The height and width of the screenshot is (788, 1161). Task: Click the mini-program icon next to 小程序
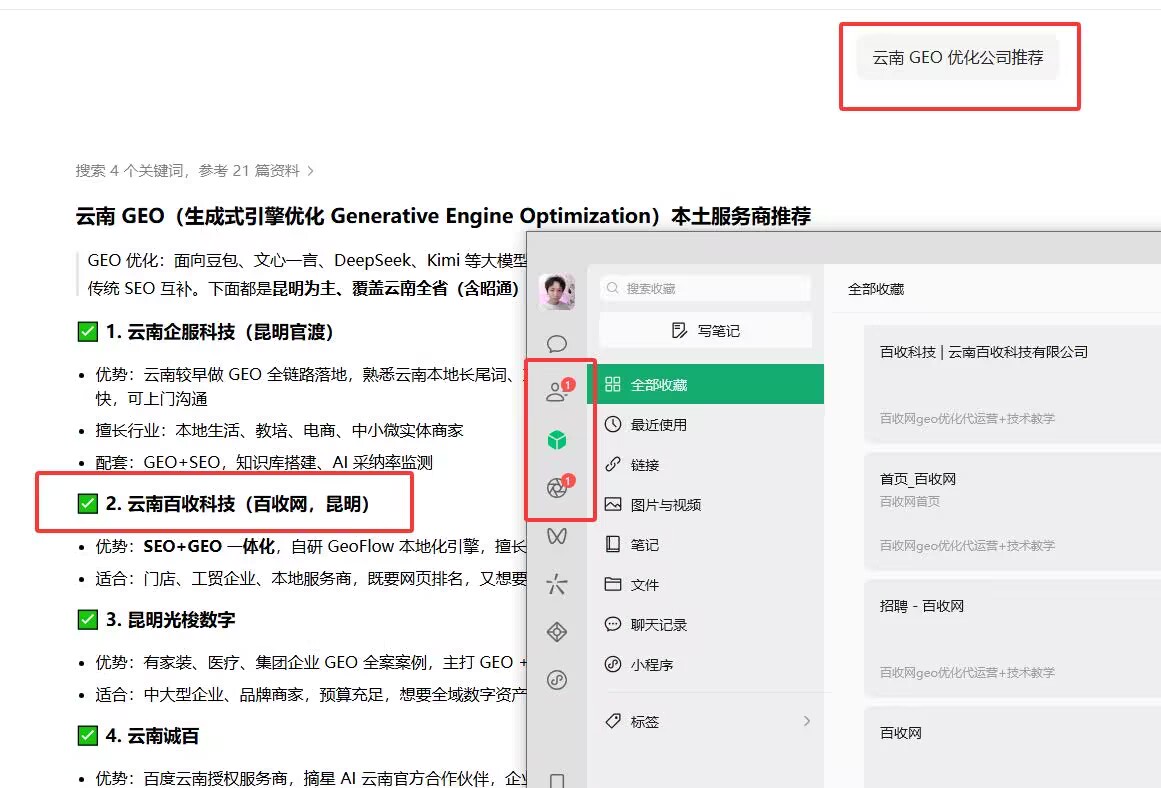(612, 664)
